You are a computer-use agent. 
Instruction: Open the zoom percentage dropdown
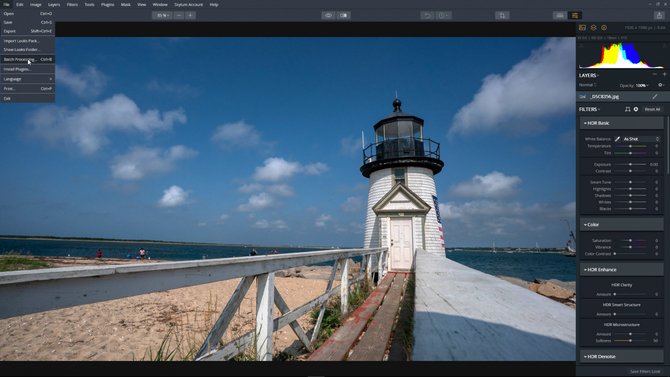tap(162, 15)
